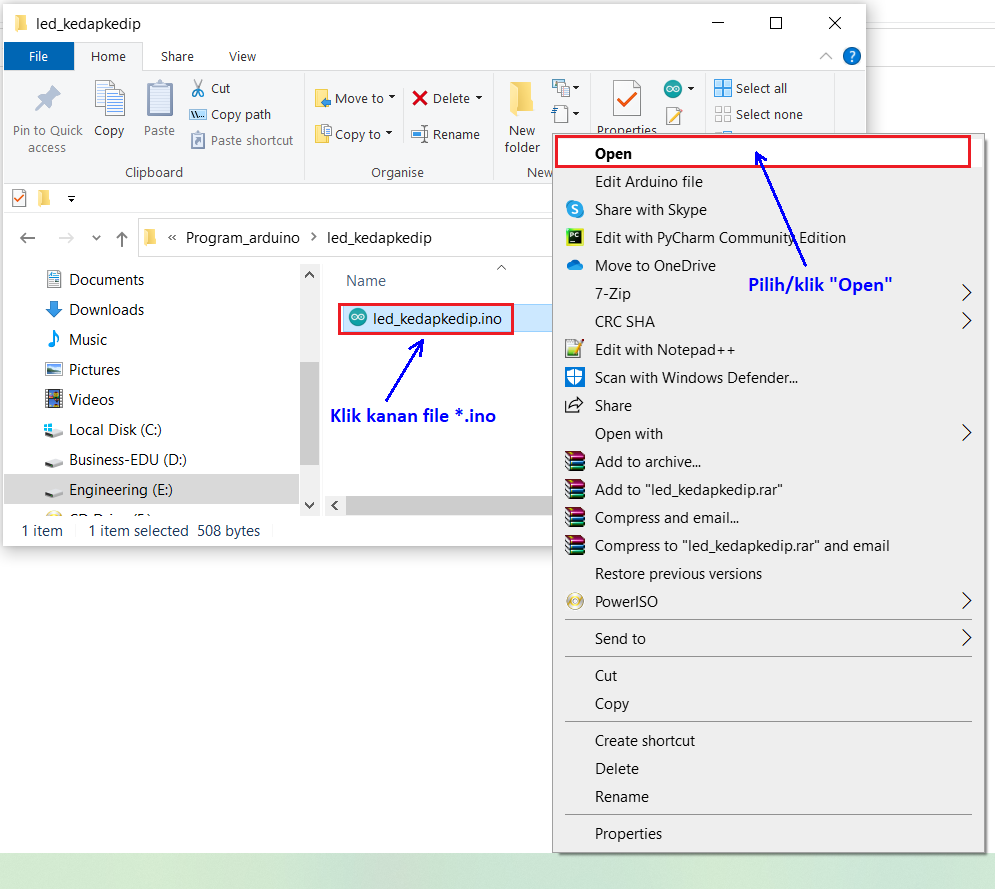
Task: Click Copy path in the ribbon
Action: click(231, 114)
